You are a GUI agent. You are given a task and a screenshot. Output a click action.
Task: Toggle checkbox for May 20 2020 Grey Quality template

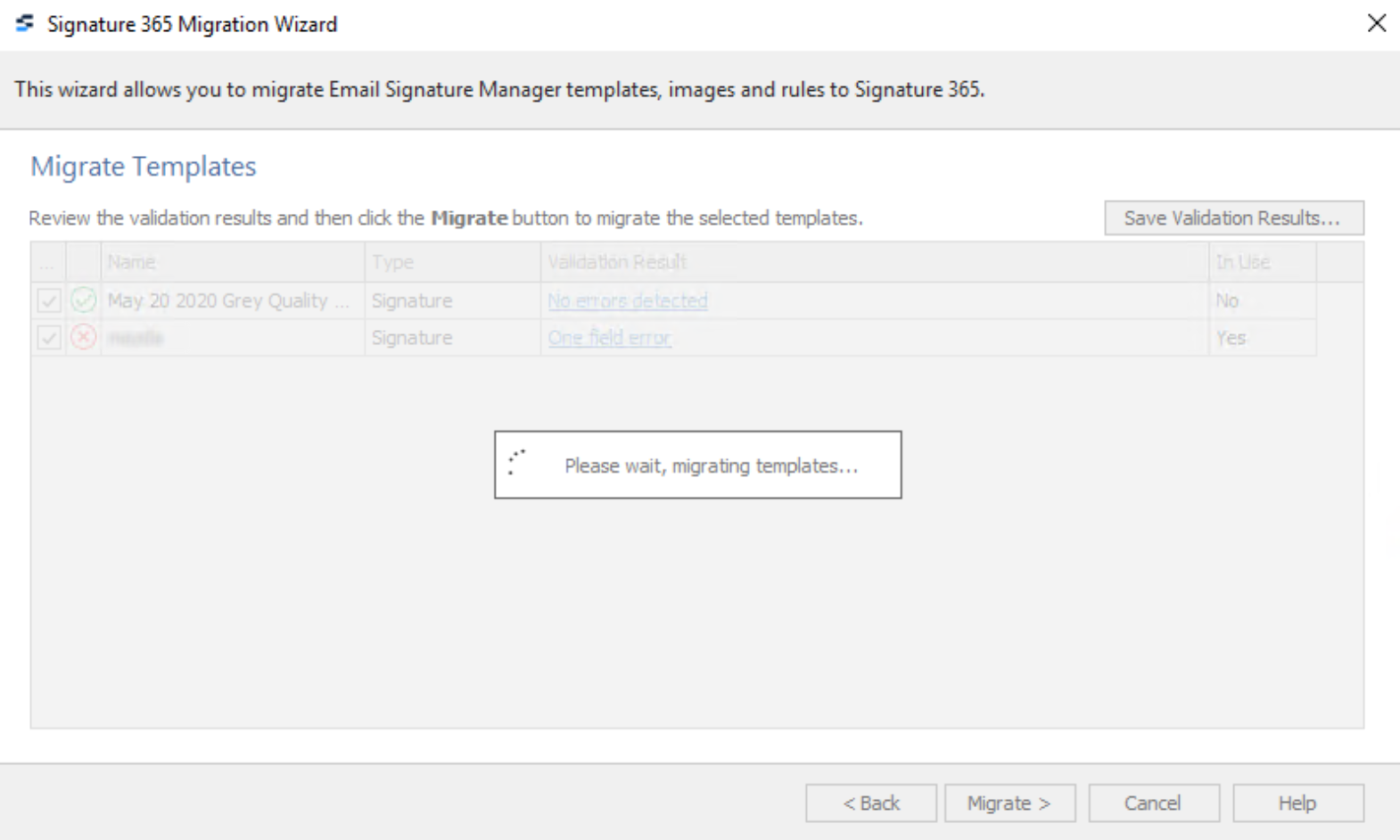pos(49,301)
